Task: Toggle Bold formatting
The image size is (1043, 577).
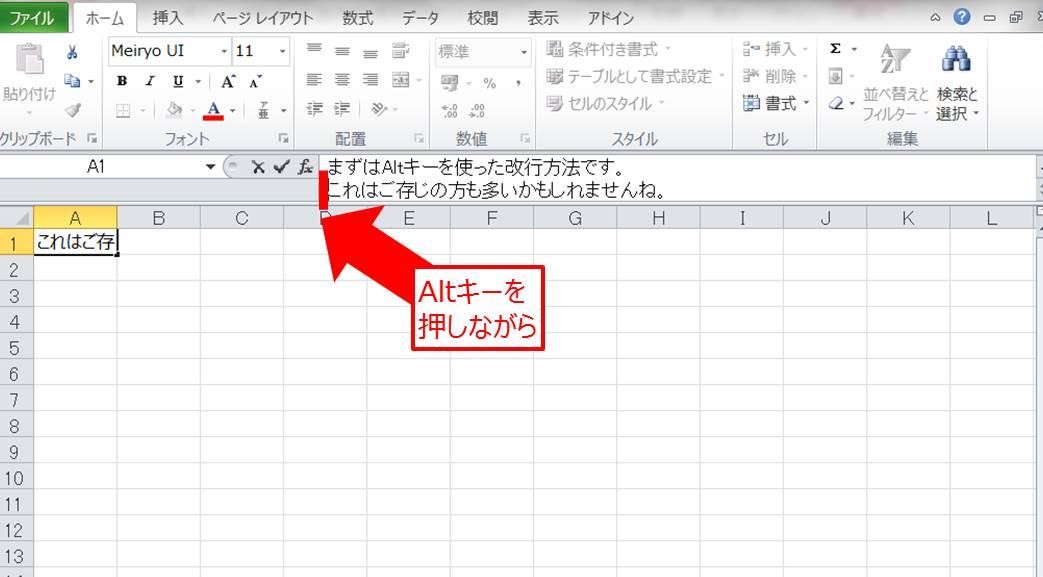Action: [122, 82]
